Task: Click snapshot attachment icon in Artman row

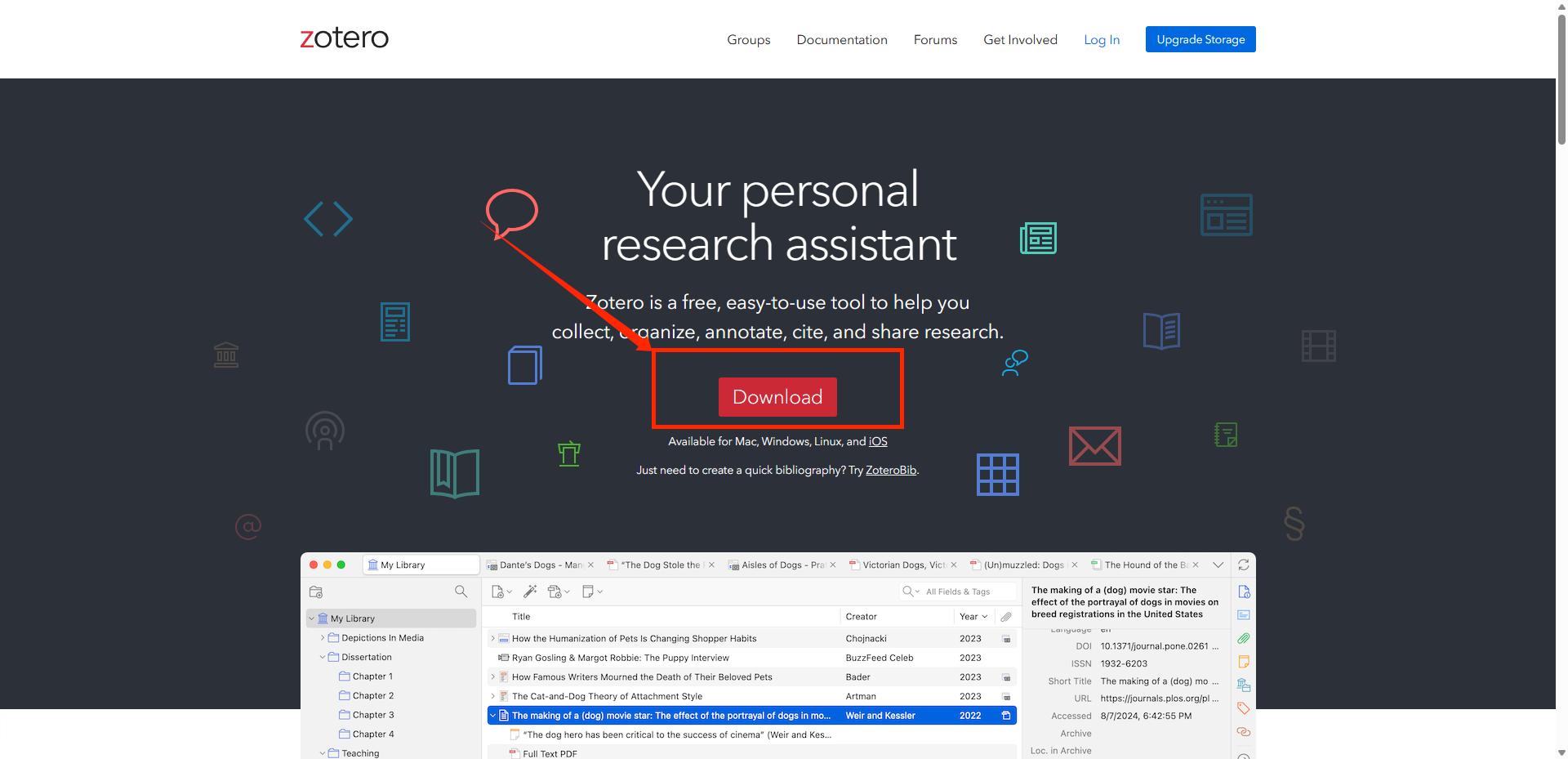Action: (1006, 697)
